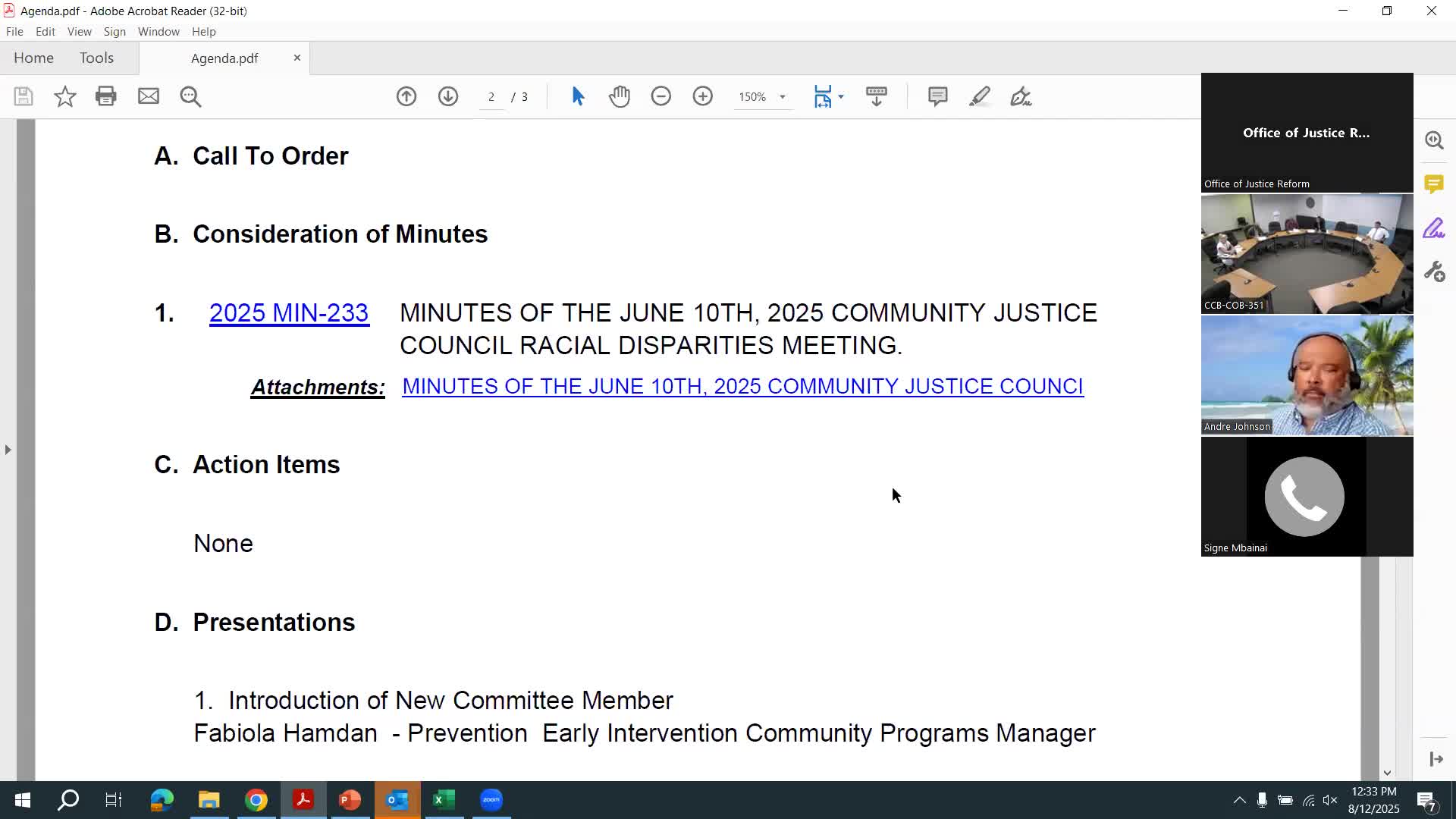Open the fit page options dropdown arrow
Viewport: 1456px width, 819px height.
click(841, 97)
